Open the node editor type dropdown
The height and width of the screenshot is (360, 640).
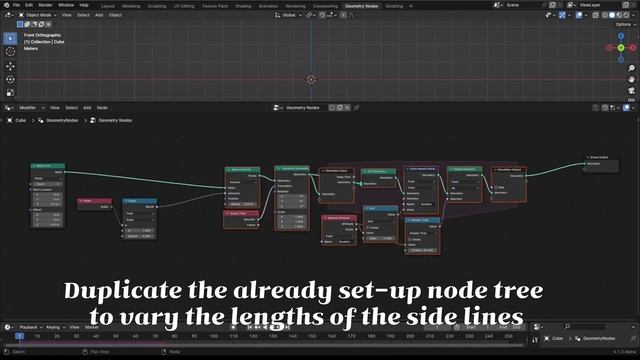point(8,108)
